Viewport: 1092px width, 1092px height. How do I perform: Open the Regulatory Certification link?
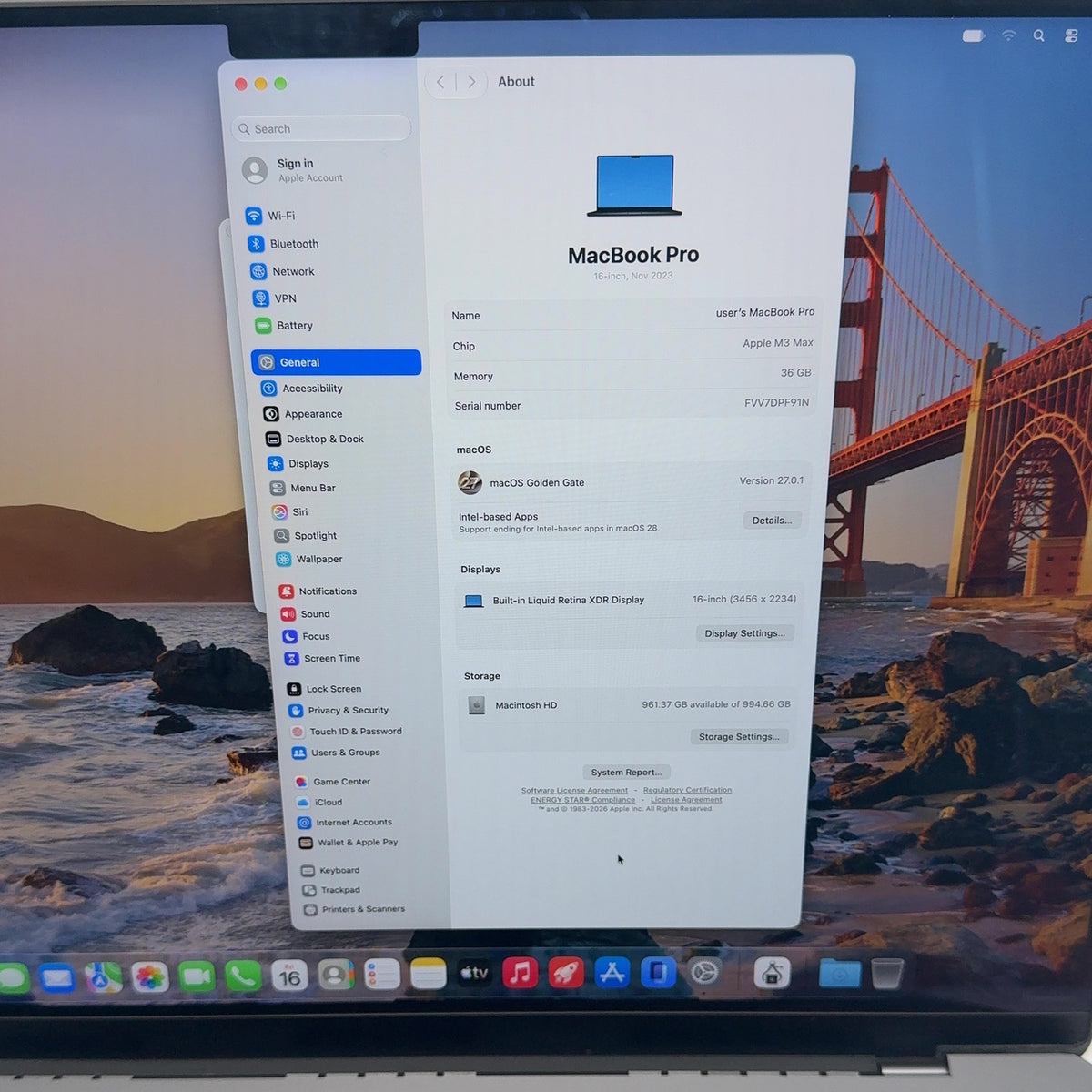pyautogui.click(x=687, y=790)
